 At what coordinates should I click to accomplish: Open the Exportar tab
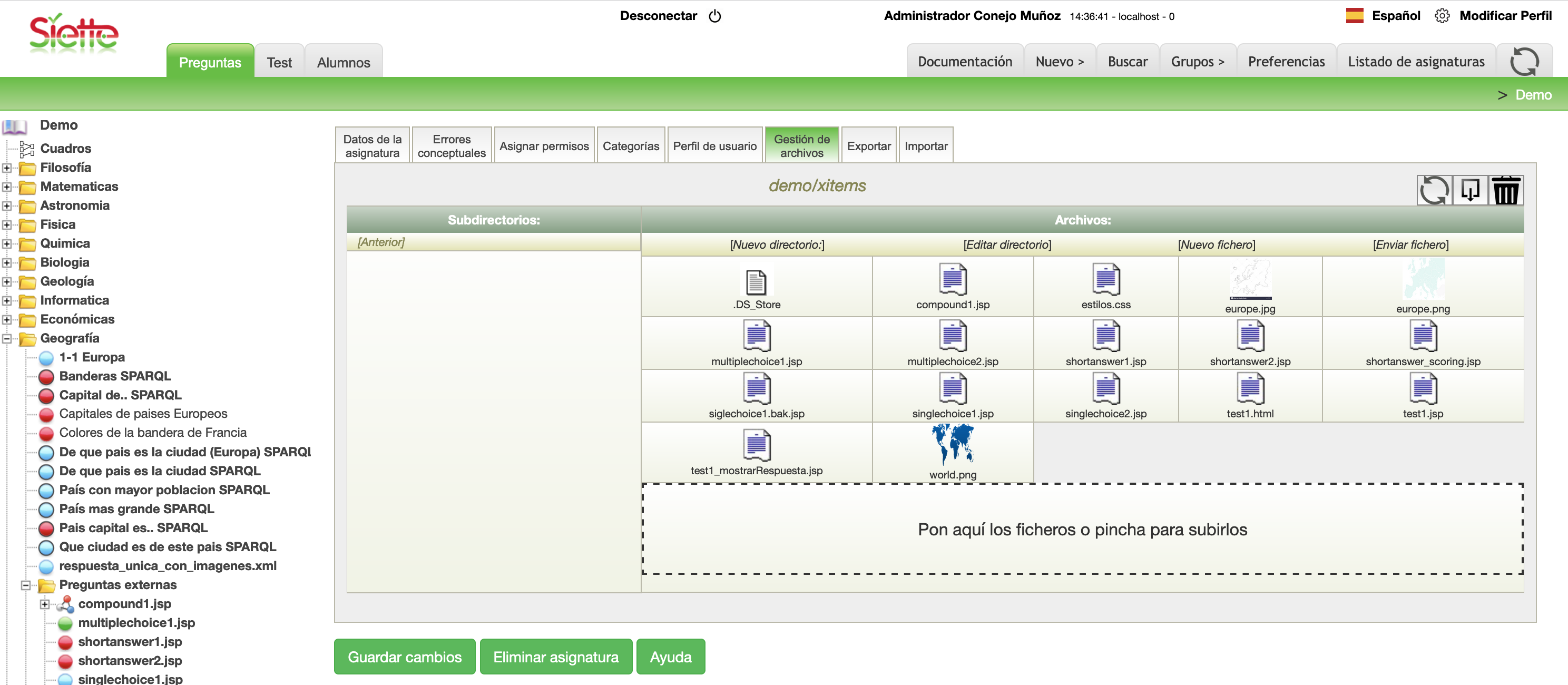point(868,146)
